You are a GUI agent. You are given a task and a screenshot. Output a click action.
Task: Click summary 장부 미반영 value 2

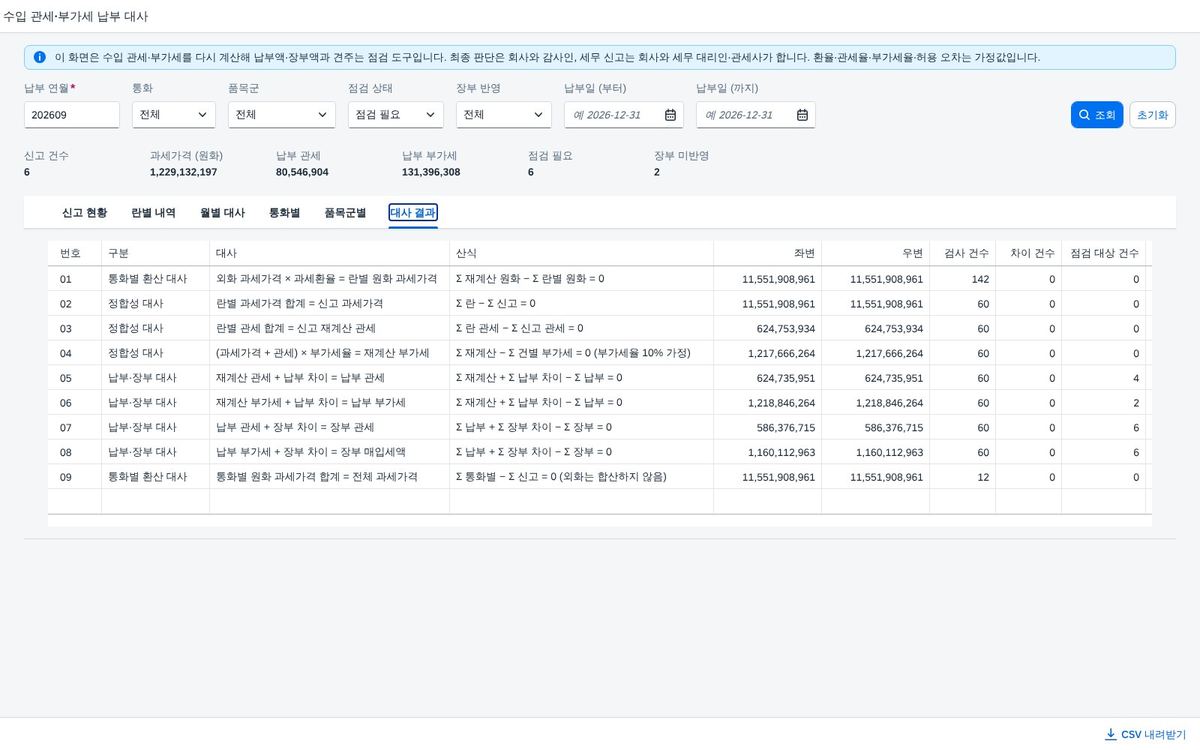click(x=657, y=172)
